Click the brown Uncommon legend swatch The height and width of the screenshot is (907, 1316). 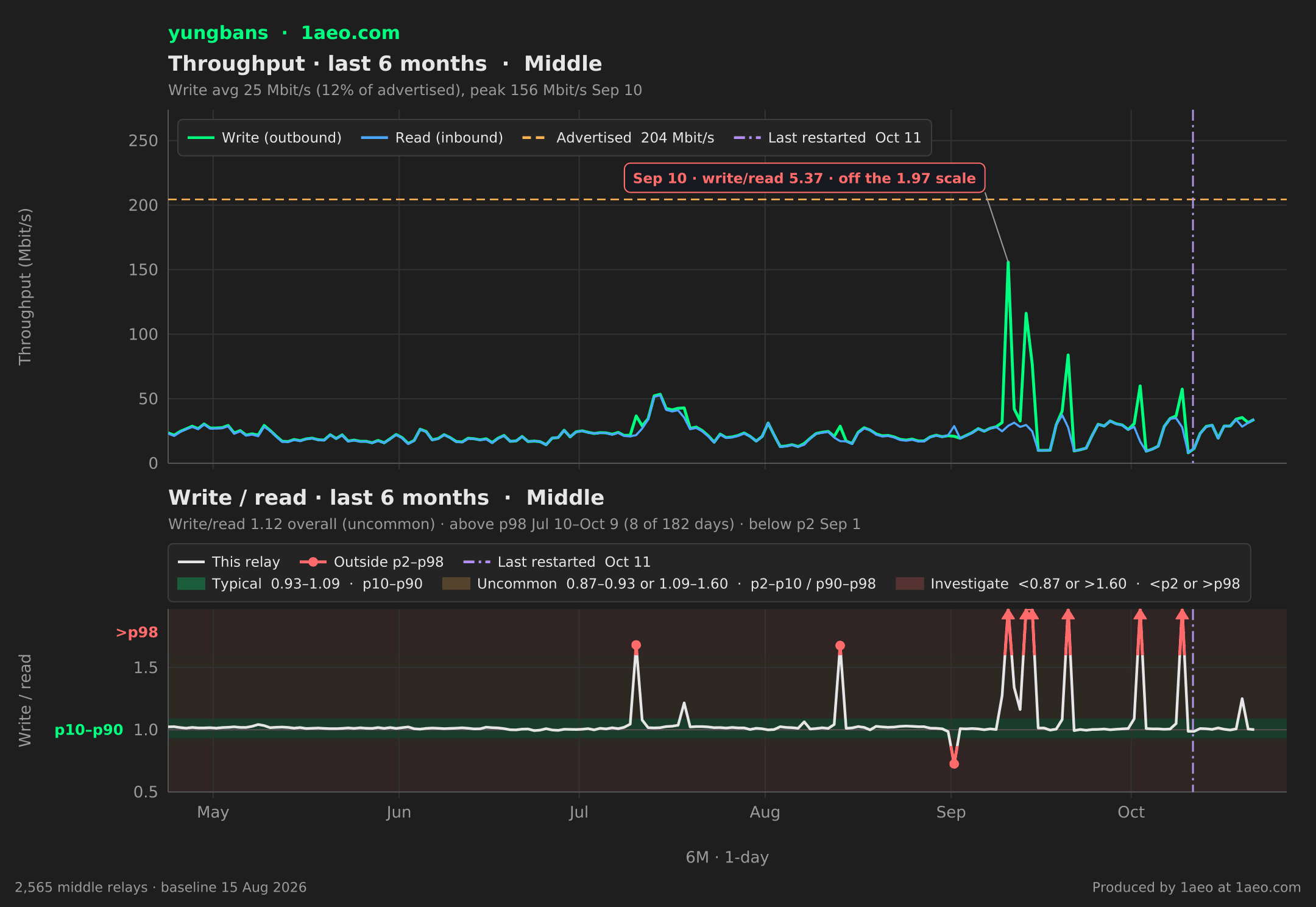pos(456,584)
